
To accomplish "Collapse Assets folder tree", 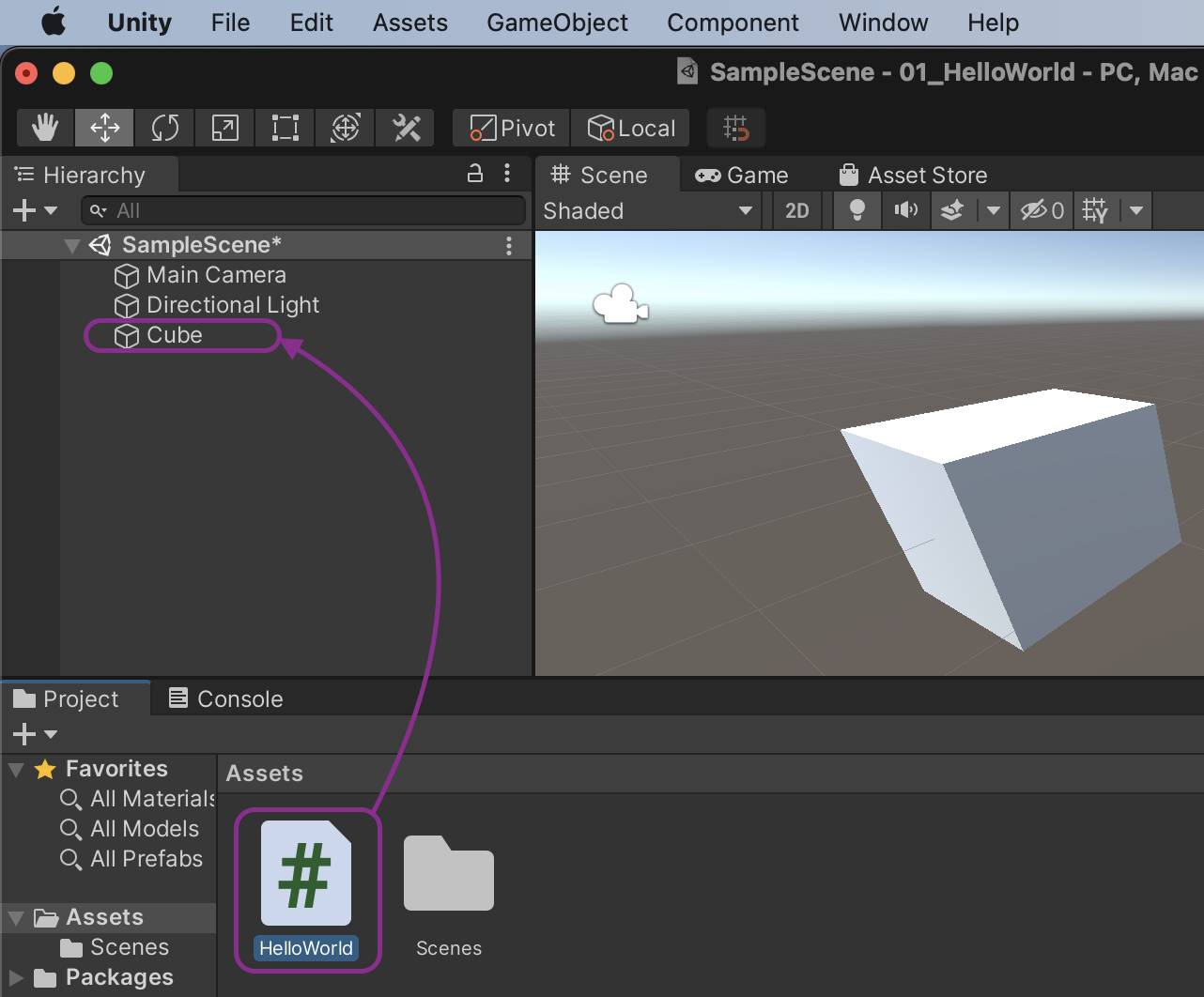I will point(16,918).
